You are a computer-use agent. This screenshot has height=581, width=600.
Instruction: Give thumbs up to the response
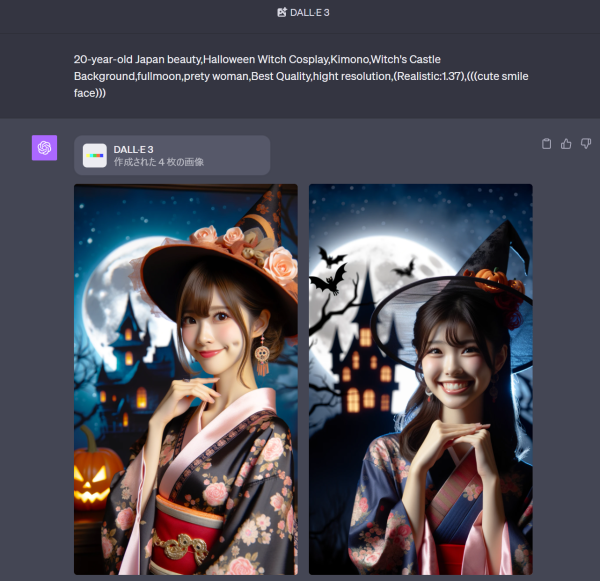coord(566,144)
